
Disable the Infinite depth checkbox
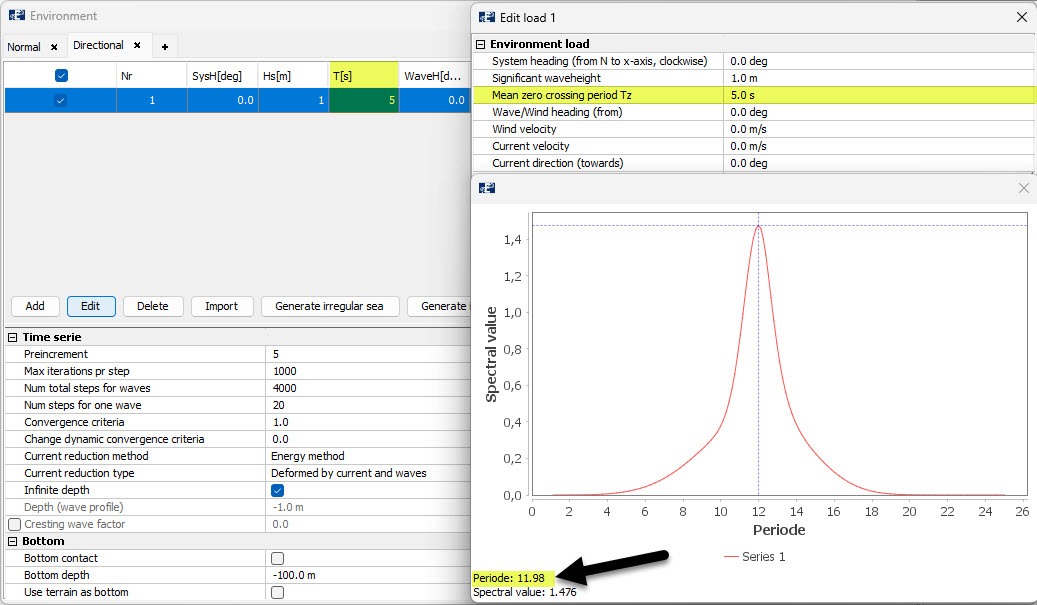277,490
